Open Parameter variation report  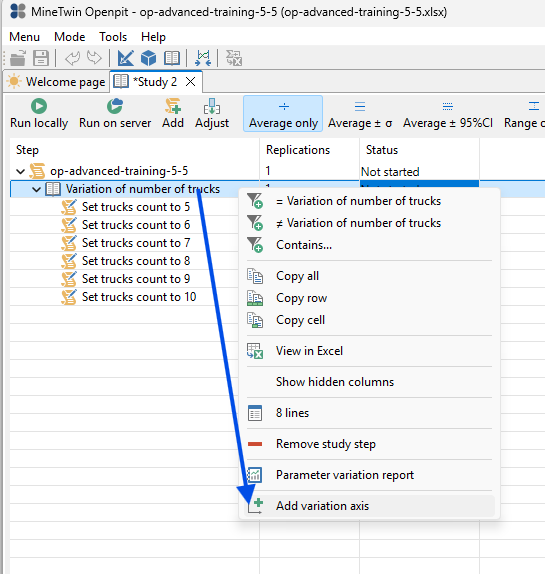pyautogui.click(x=370, y=475)
